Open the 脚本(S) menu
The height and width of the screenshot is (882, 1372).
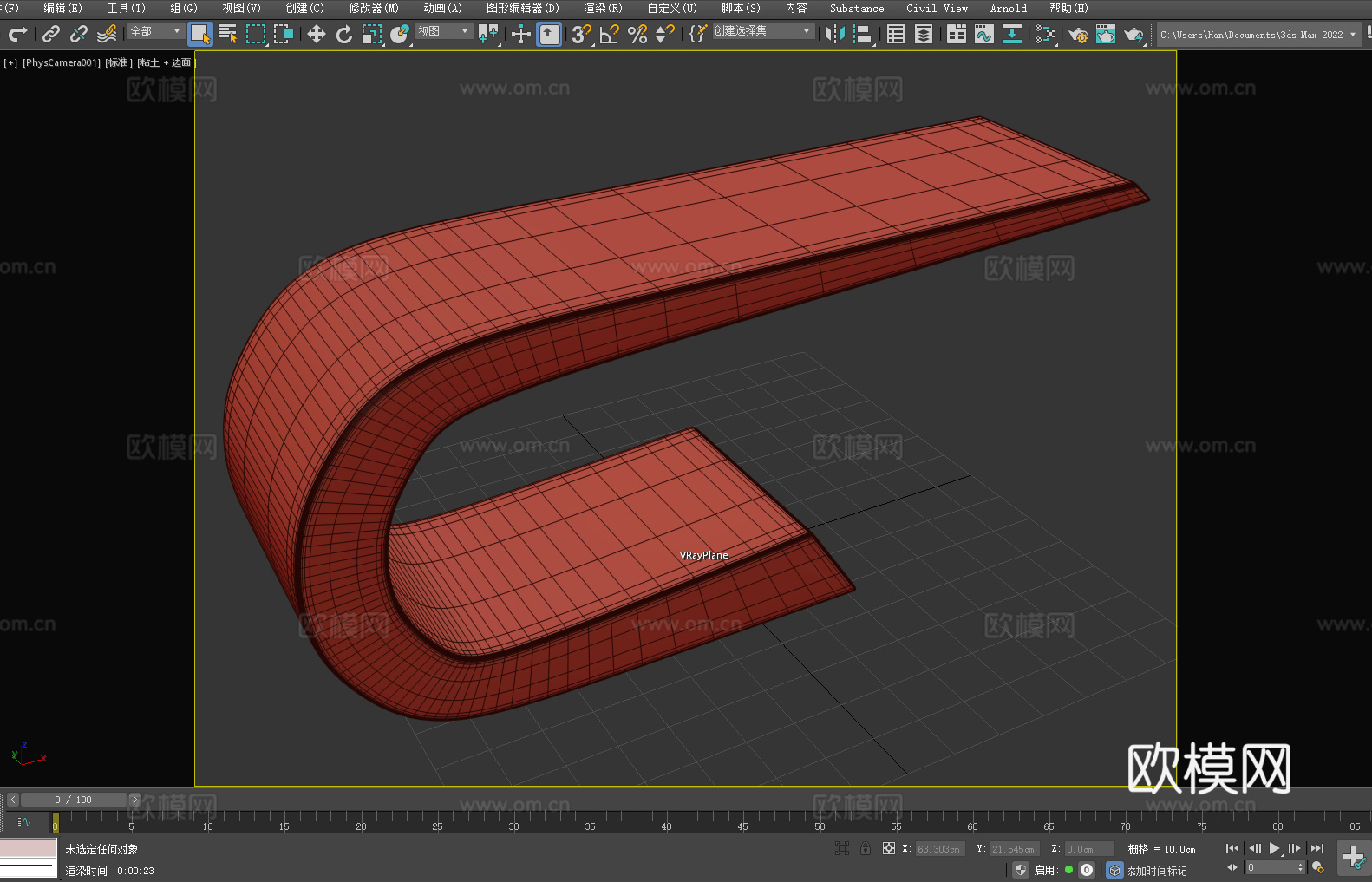click(x=741, y=8)
